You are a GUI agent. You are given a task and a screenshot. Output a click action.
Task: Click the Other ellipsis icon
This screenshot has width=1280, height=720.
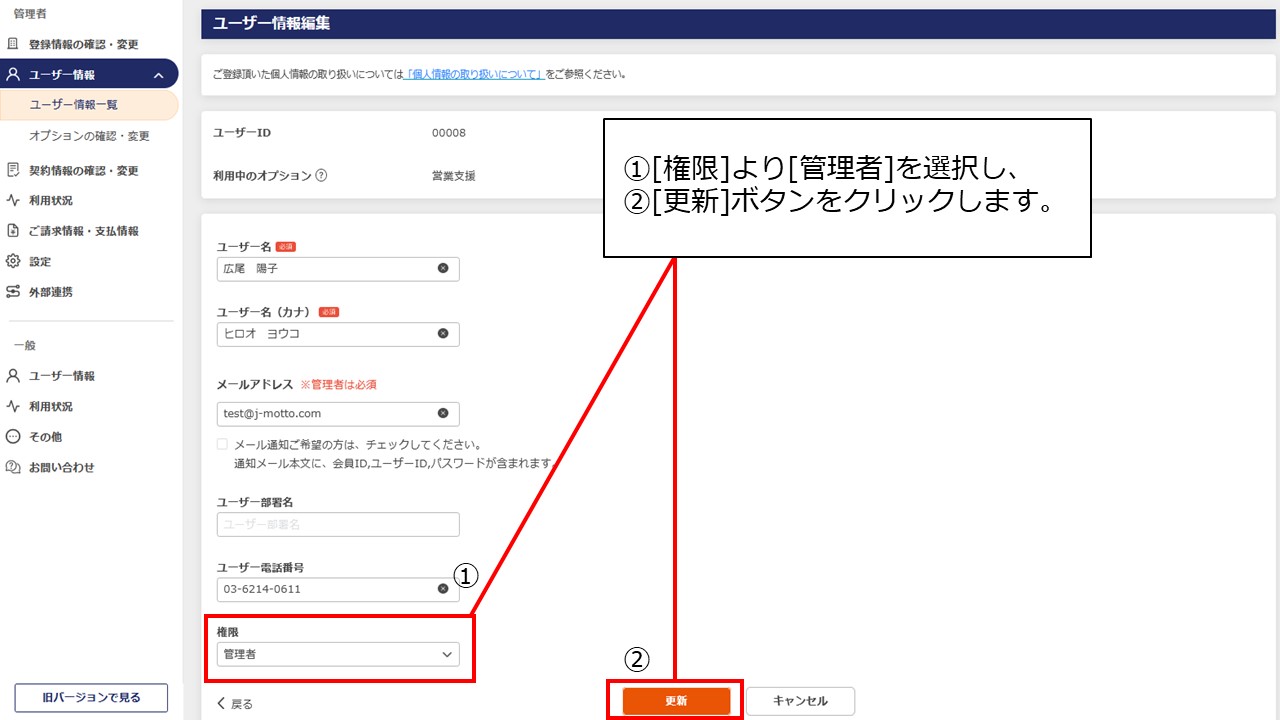tap(13, 437)
